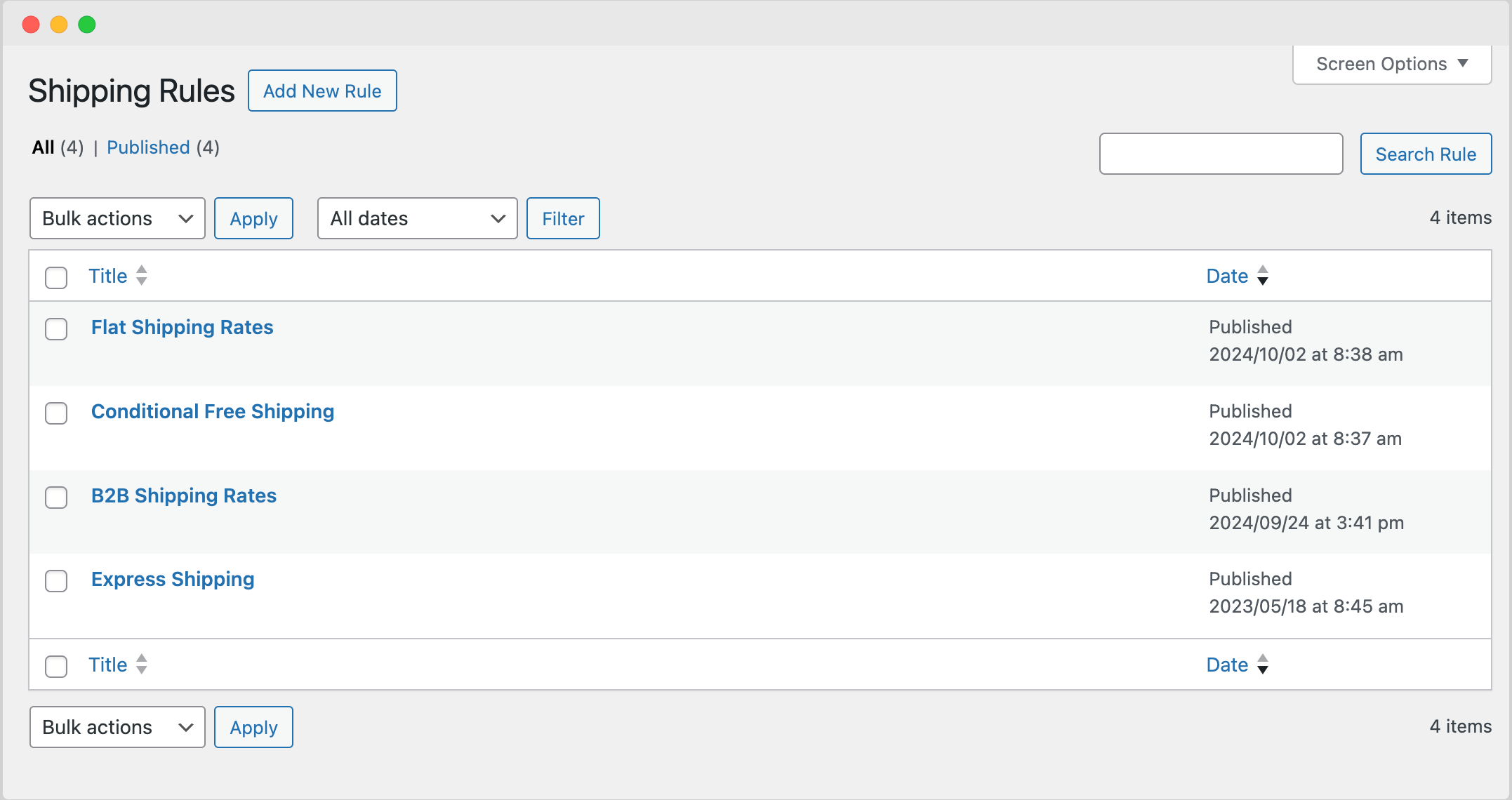1512x800 pixels.
Task: Open the All dates filter dropdown
Action: point(417,218)
